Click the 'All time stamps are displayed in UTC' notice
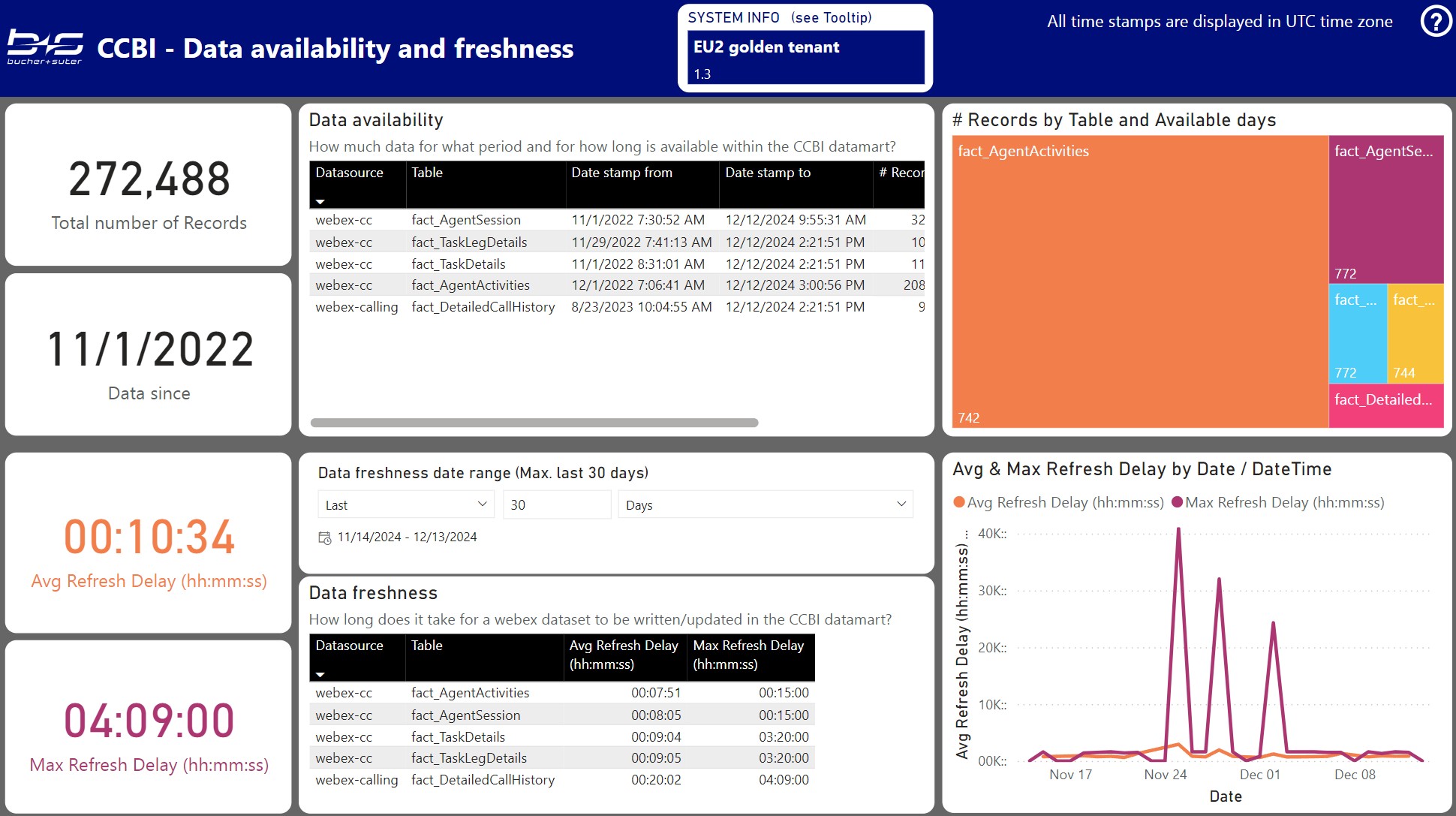This screenshot has height=816, width=1456. point(1220,22)
